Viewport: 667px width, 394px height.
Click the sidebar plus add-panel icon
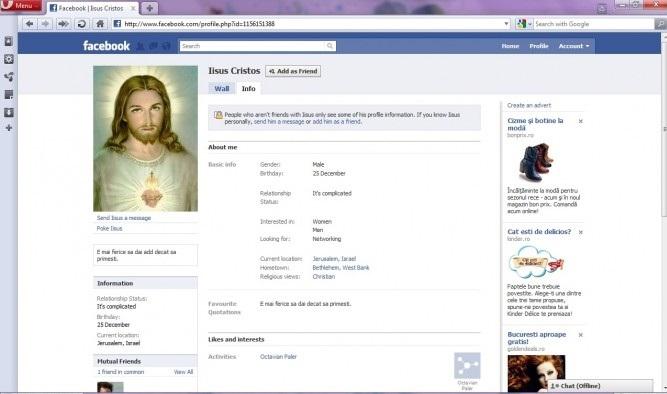9,128
